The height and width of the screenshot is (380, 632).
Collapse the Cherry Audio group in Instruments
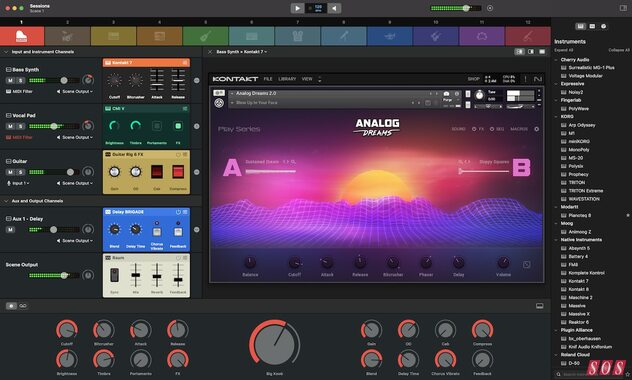(x=557, y=60)
